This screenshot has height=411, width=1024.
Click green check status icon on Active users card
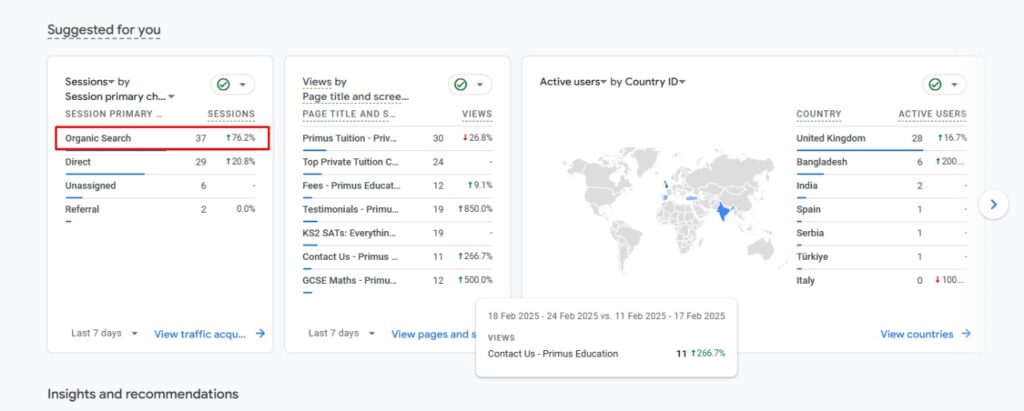[935, 84]
